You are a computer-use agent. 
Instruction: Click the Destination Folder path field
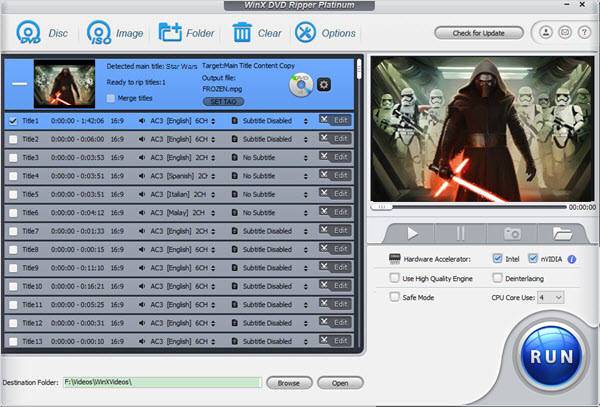pyautogui.click(x=162, y=382)
